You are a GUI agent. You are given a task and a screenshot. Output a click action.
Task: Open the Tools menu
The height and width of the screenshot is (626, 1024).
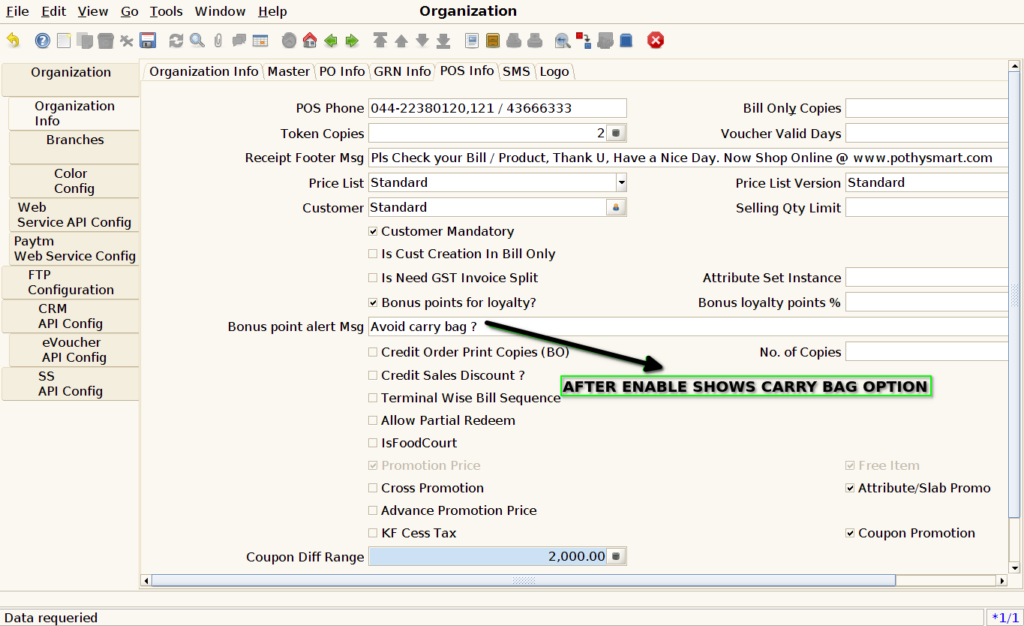(166, 11)
